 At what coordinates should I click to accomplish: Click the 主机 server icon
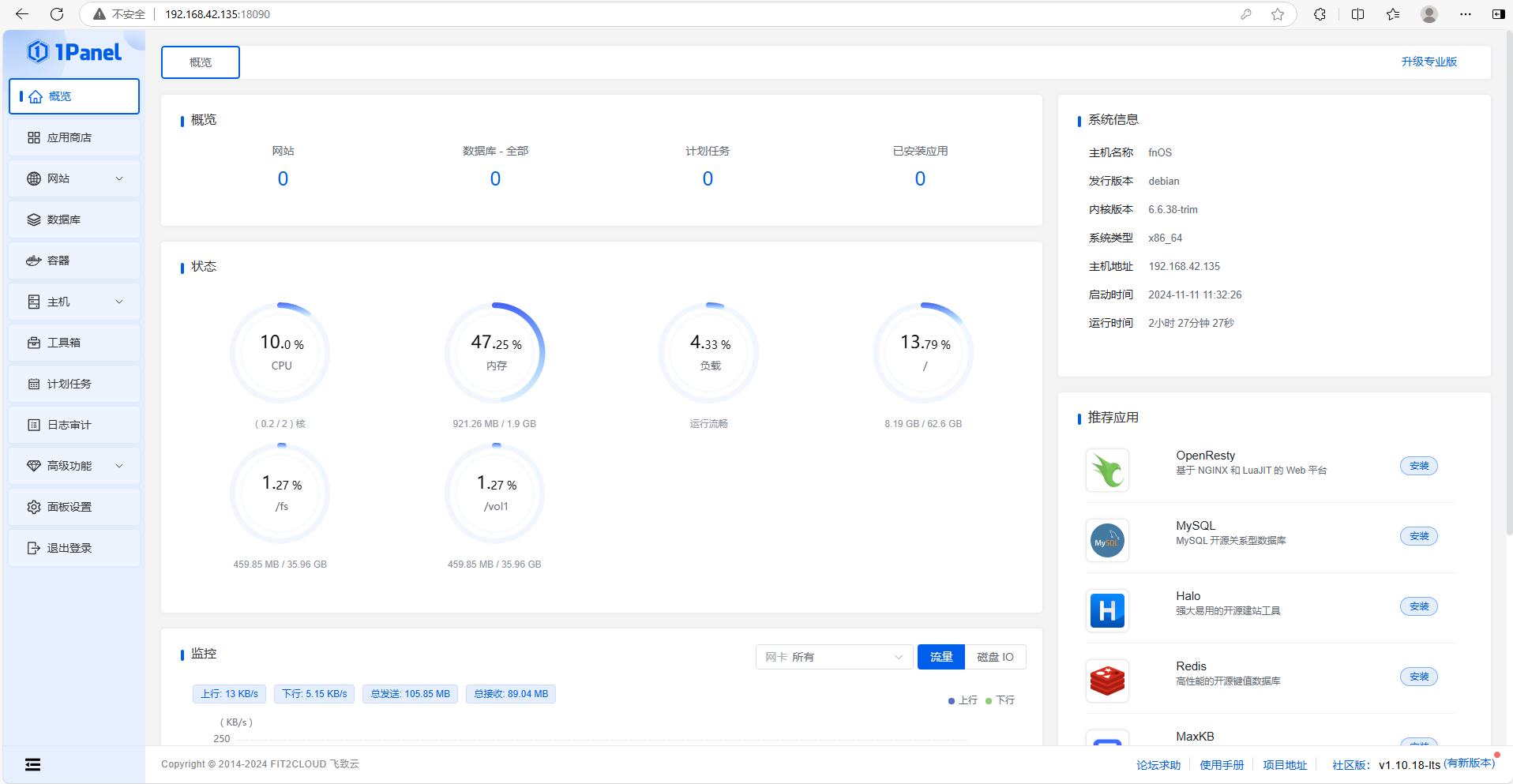[34, 302]
